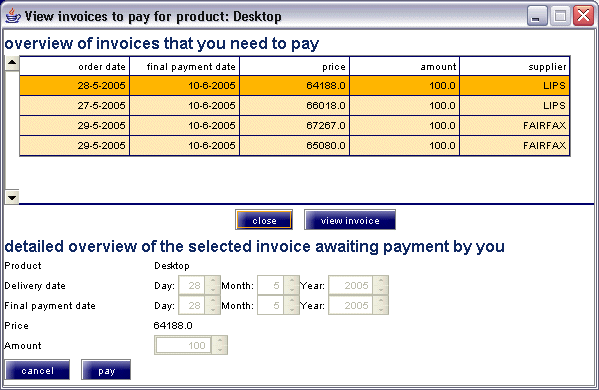Viewport: 599px width, 390px height.
Task: Increase the Final payment date Day spinner
Action: tap(213, 301)
